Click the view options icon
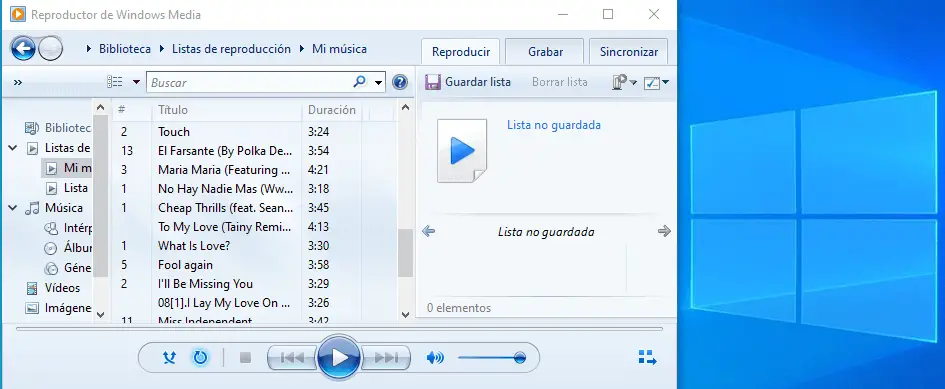 (115, 82)
